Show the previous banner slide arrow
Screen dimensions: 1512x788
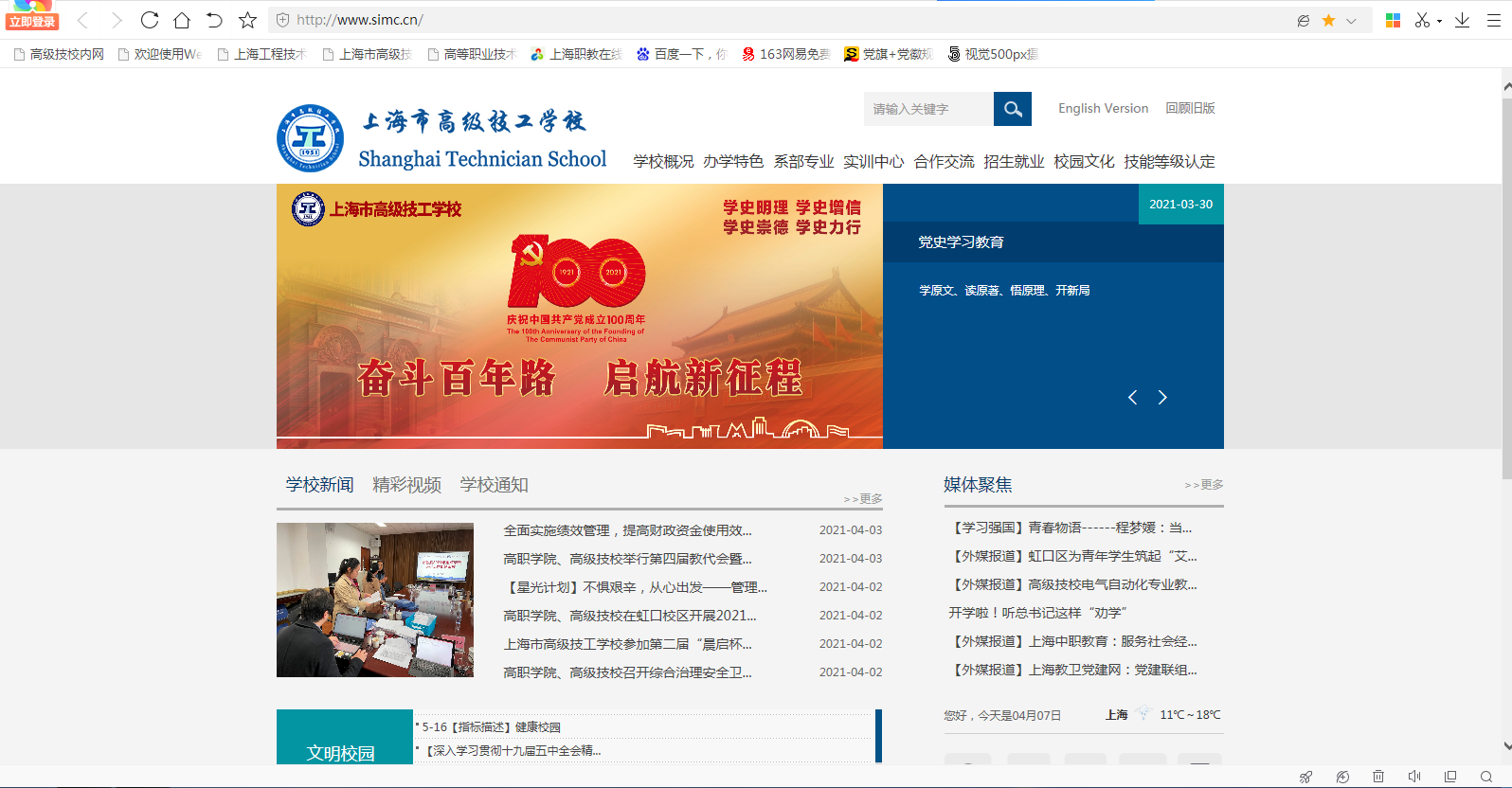click(1132, 398)
